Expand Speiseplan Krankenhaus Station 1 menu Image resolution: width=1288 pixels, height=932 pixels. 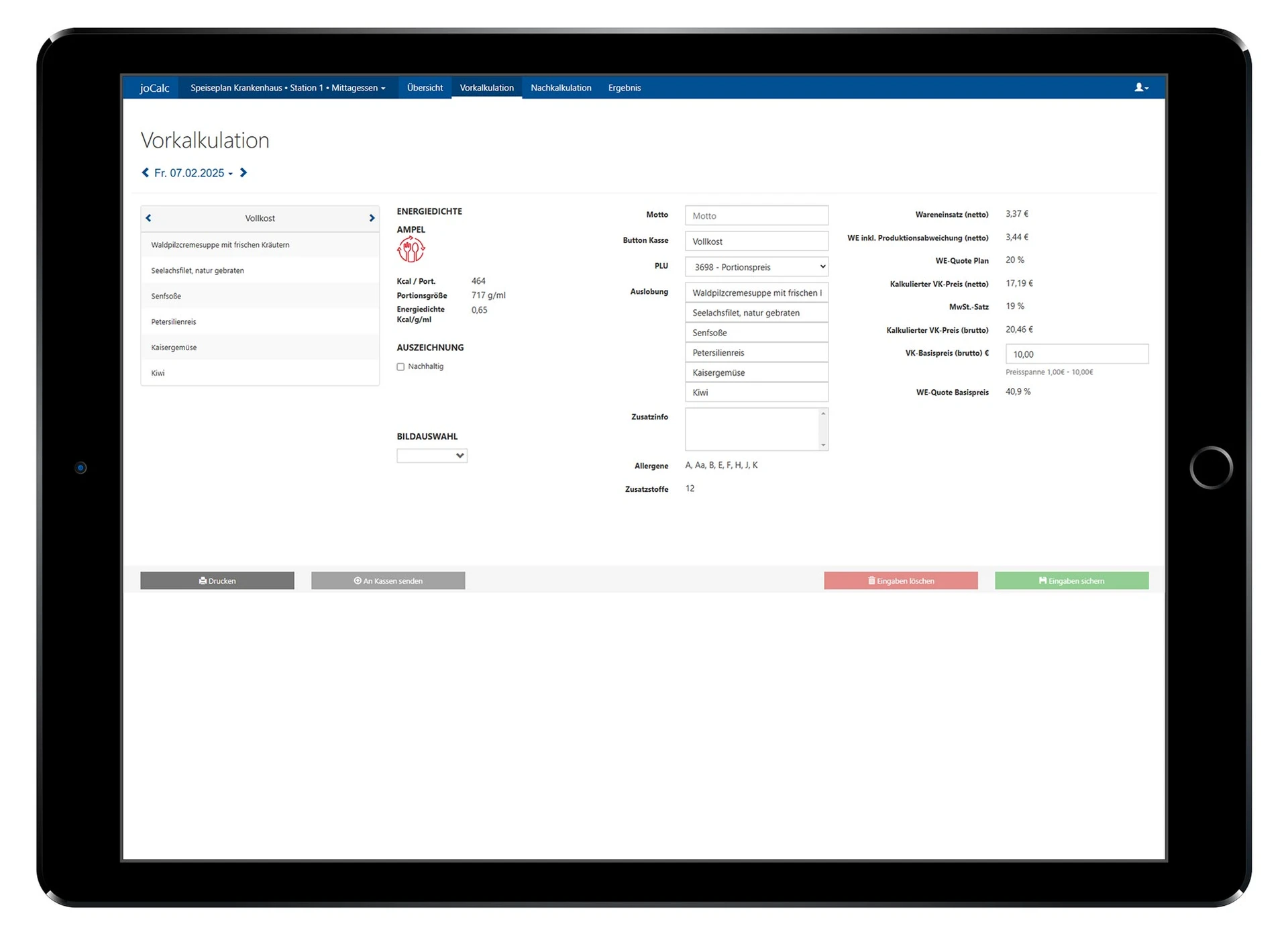(x=287, y=88)
